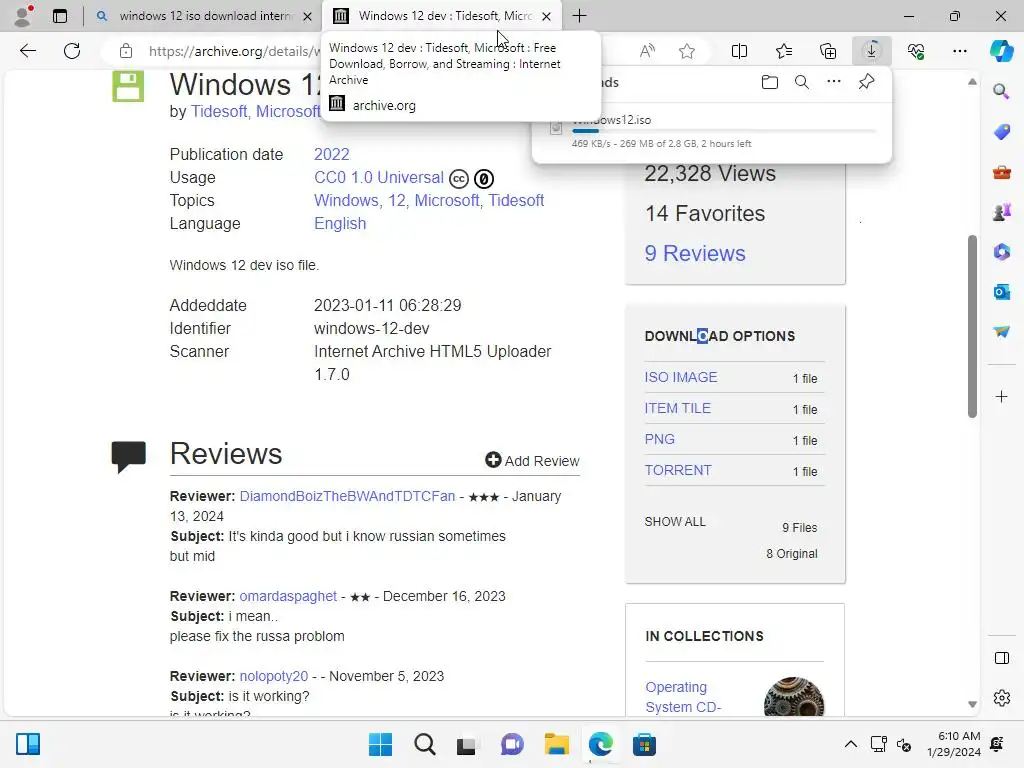Open taskbar Search
Image resolution: width=1024 pixels, height=768 pixels.
(424, 744)
